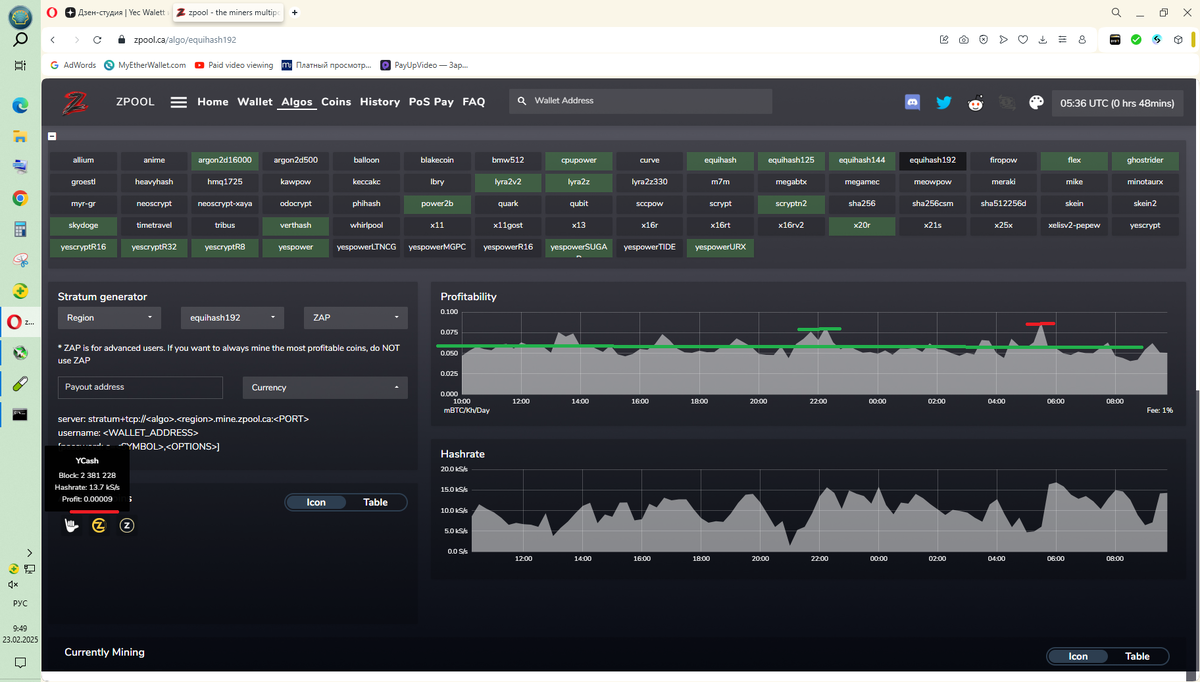Click the Opera bookmark heart icon
Screen dimensions: 1200x682
(x=1022, y=40)
